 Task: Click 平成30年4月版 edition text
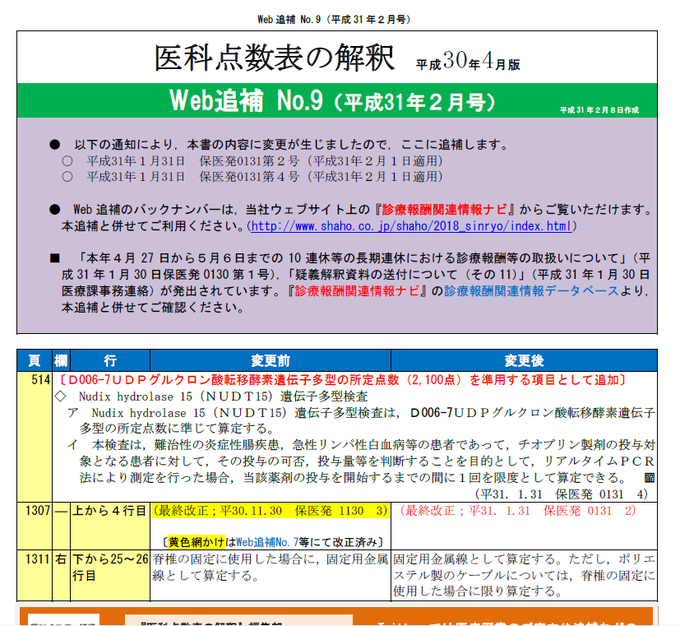(x=468, y=61)
